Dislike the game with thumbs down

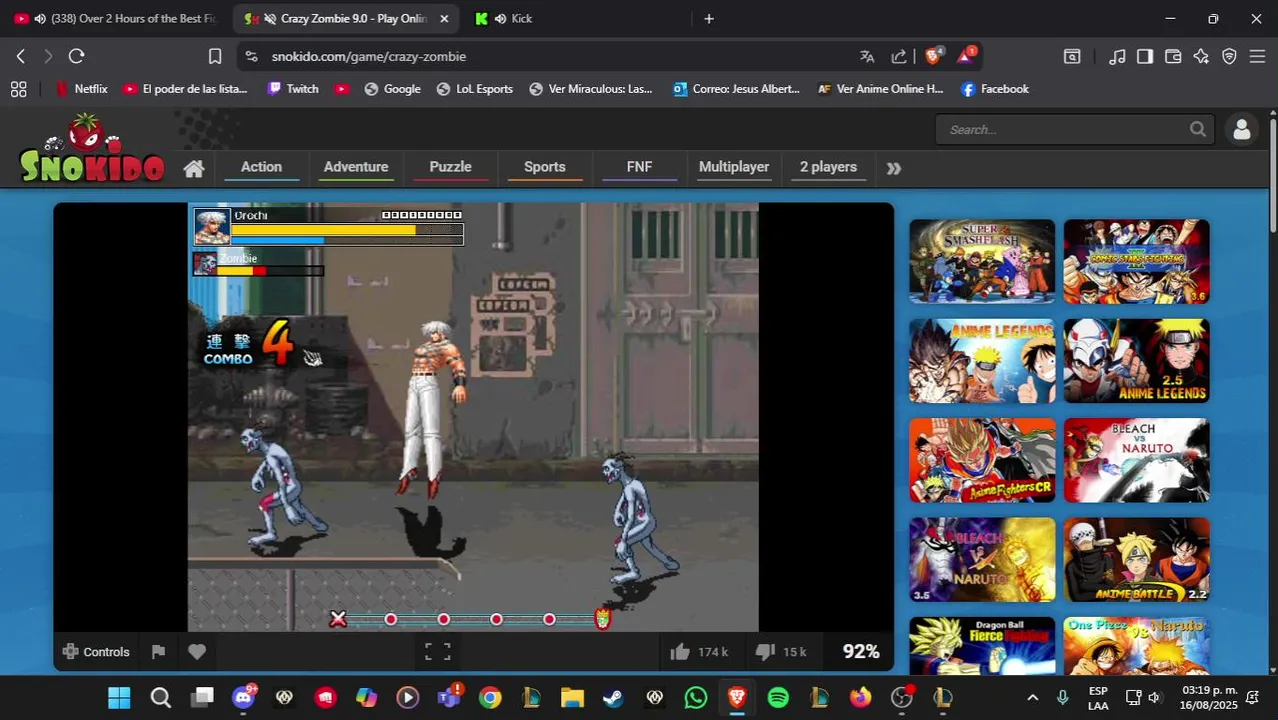[x=765, y=652]
